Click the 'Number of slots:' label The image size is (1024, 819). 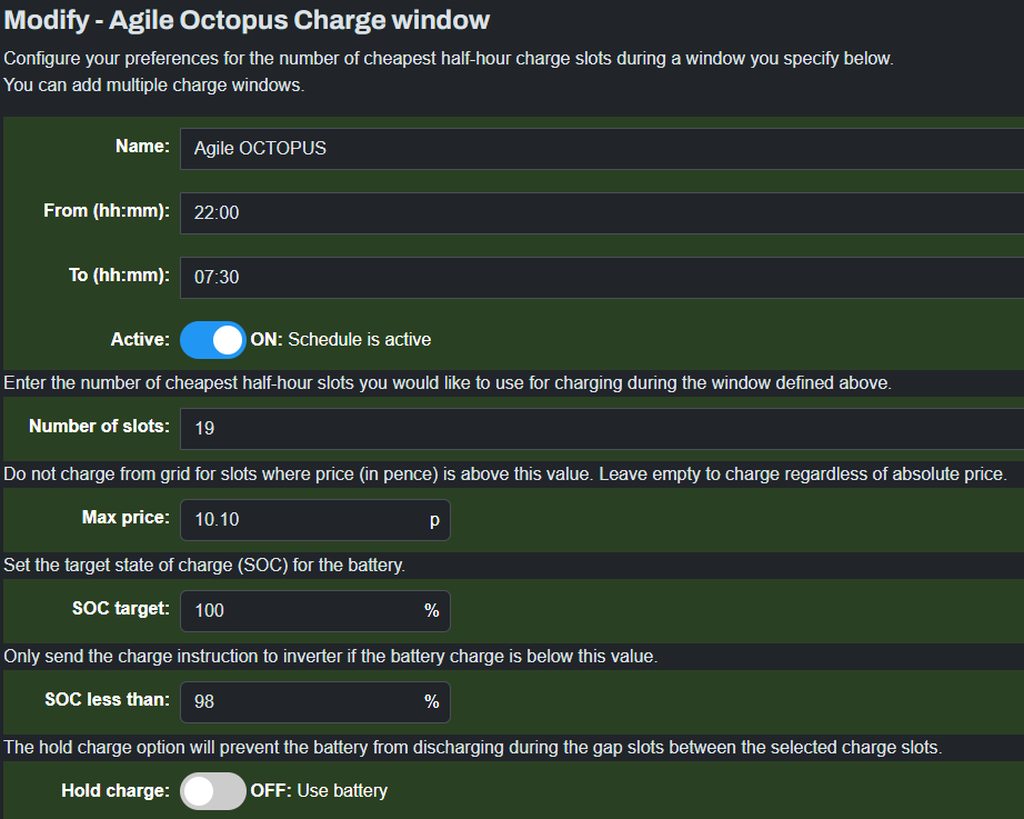(x=99, y=427)
